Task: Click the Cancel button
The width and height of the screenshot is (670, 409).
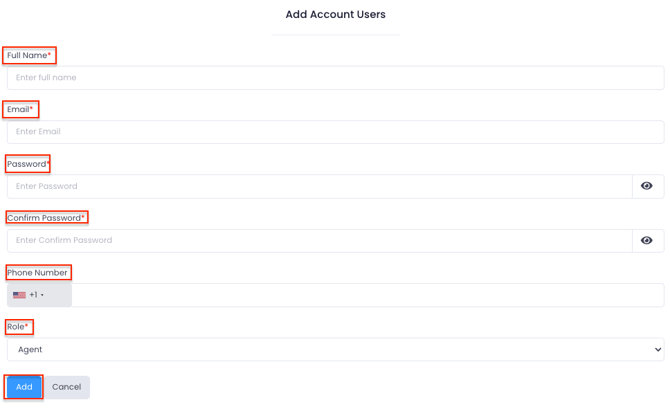Action: (67, 387)
